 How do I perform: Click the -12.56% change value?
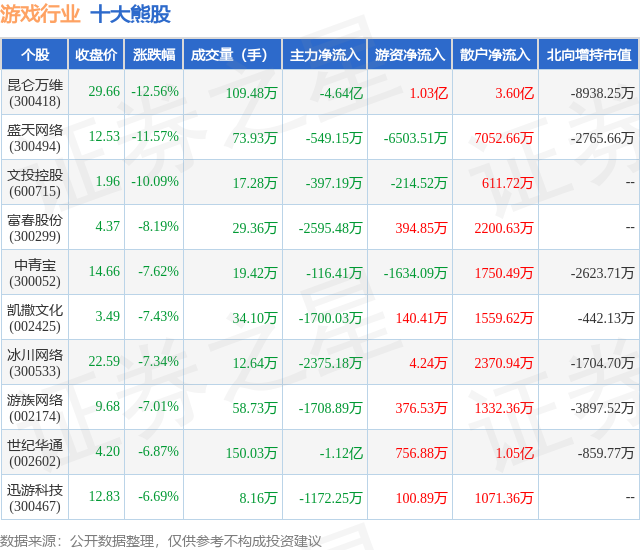click(155, 91)
